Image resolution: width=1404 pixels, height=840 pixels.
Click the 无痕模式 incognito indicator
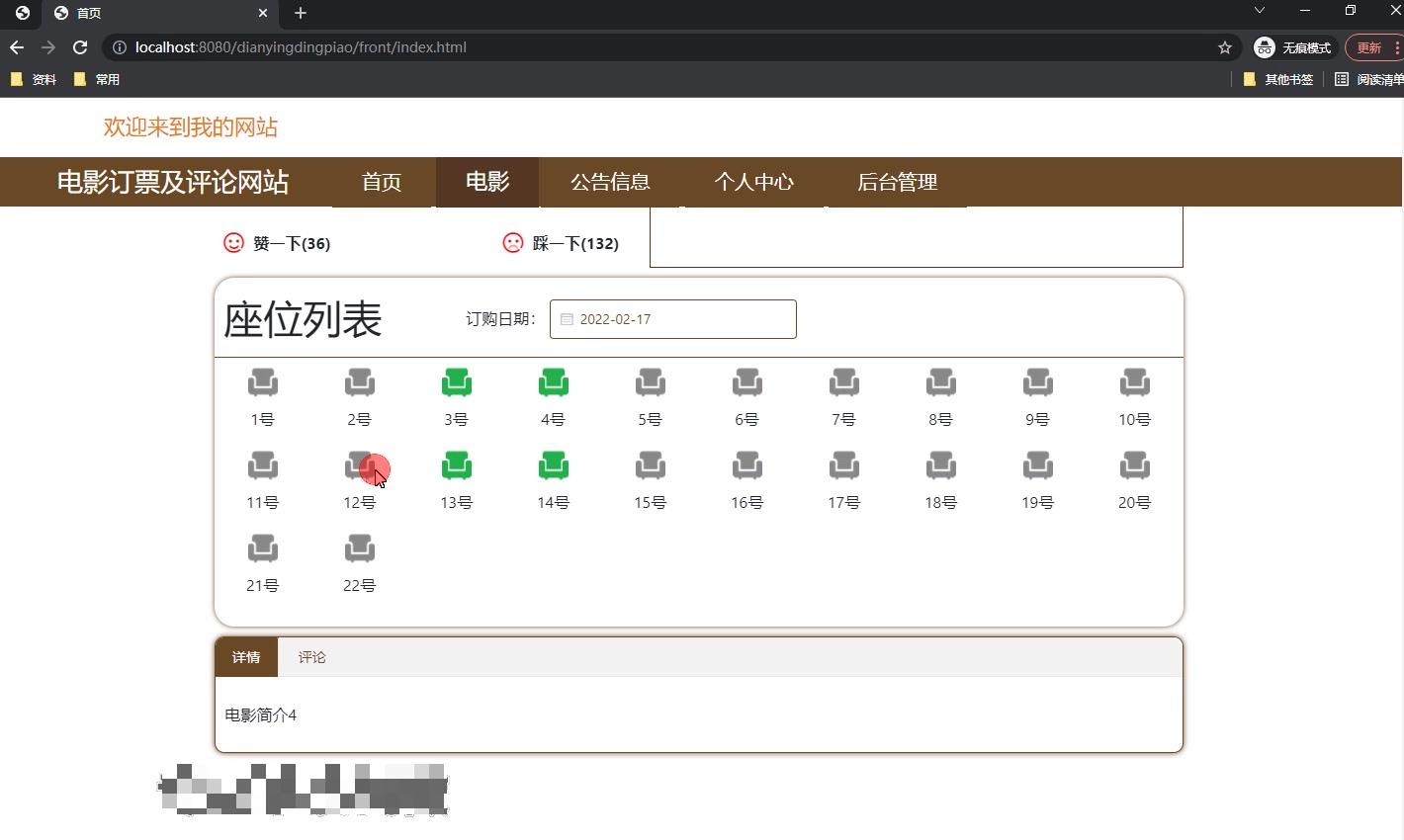pos(1292,47)
